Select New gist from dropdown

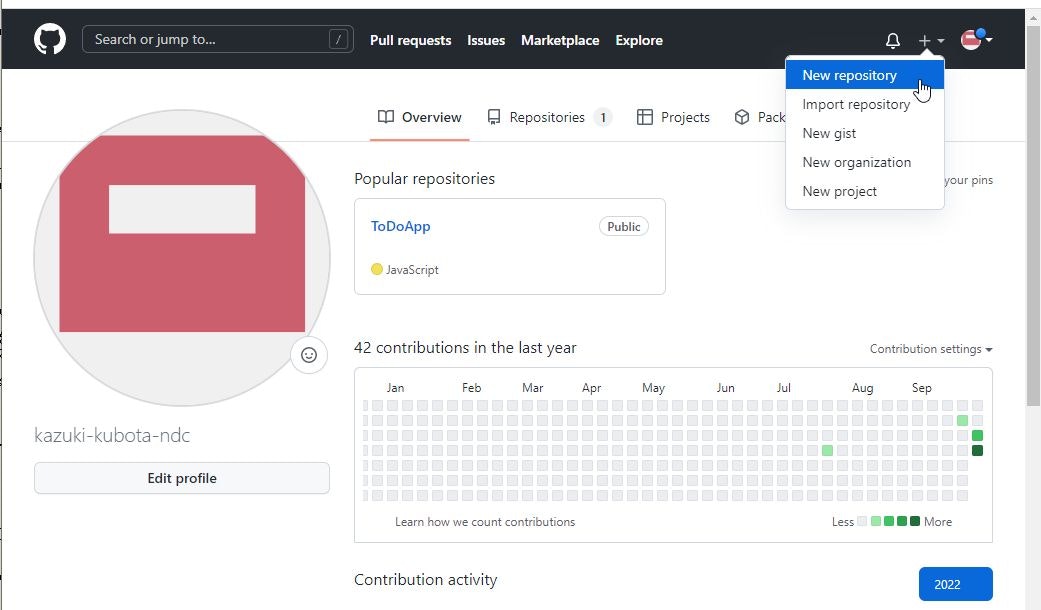829,133
